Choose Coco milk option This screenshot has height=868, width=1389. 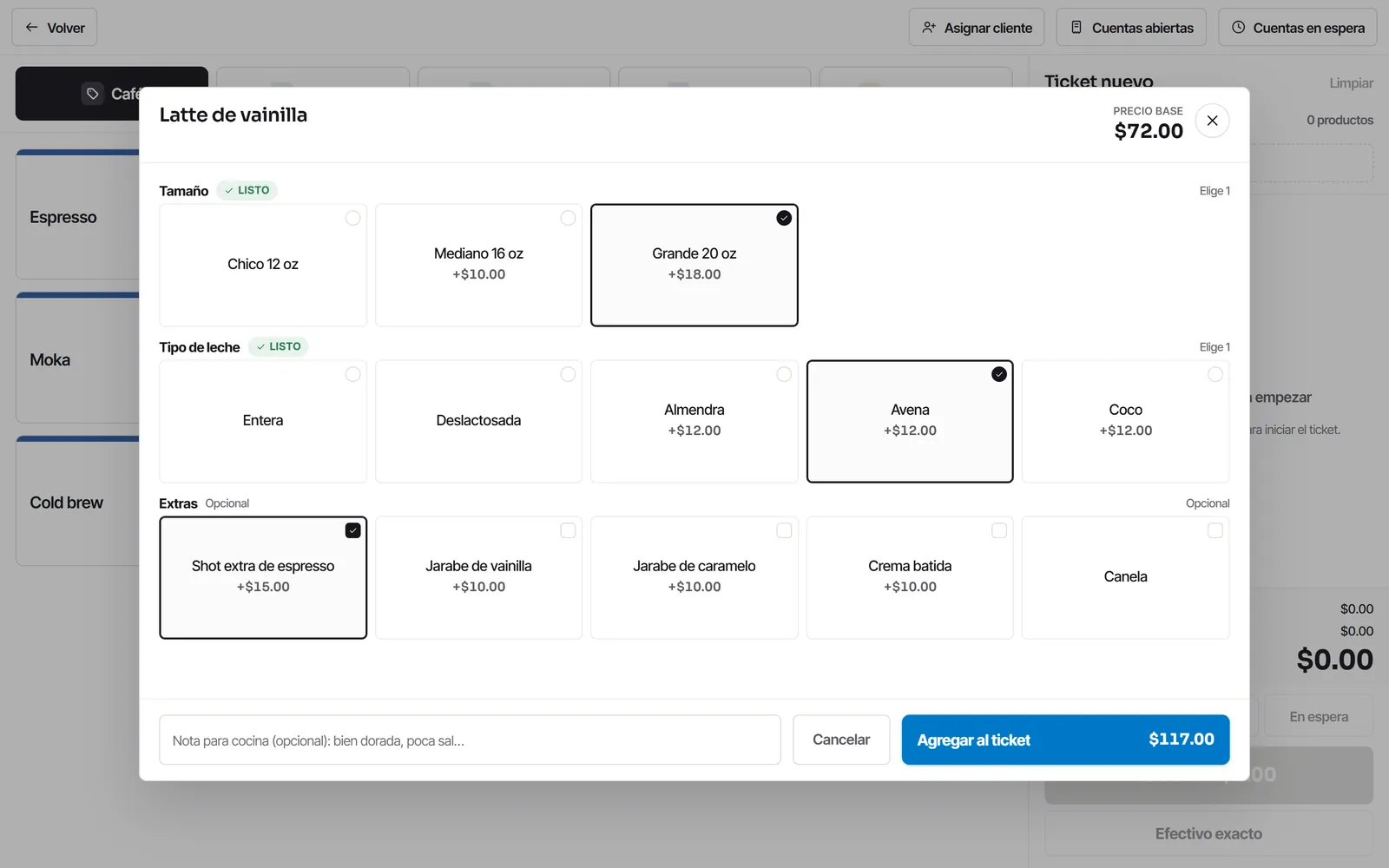pos(1125,422)
